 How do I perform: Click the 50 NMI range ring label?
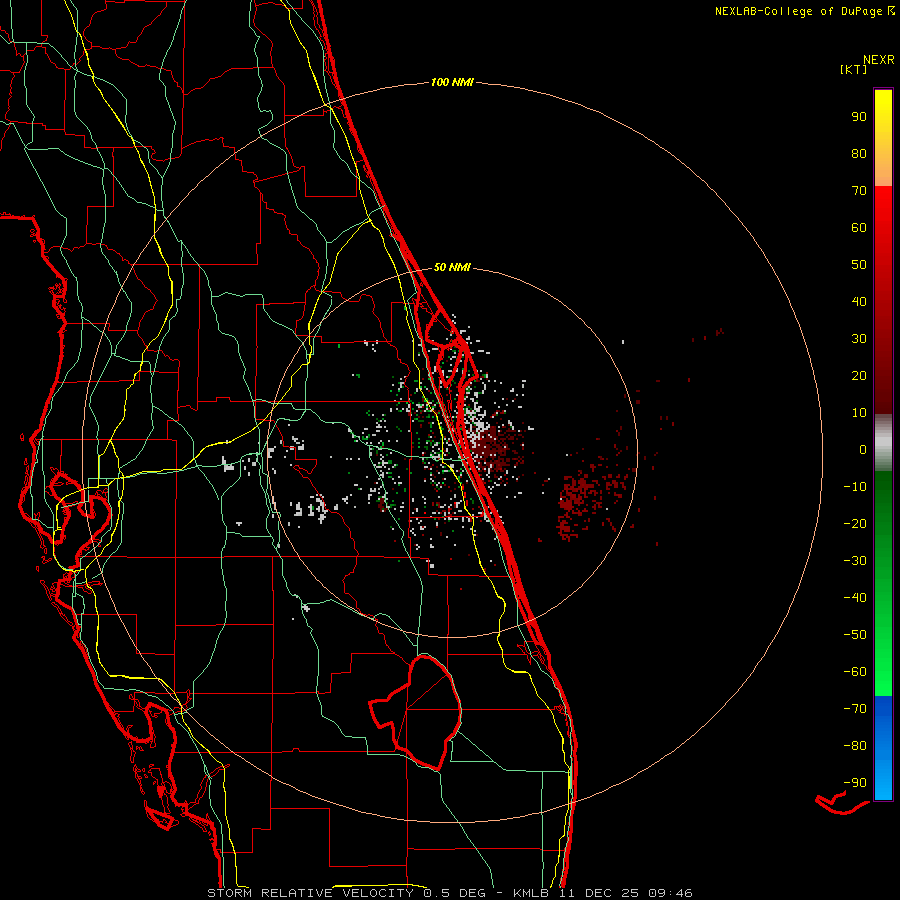click(452, 267)
